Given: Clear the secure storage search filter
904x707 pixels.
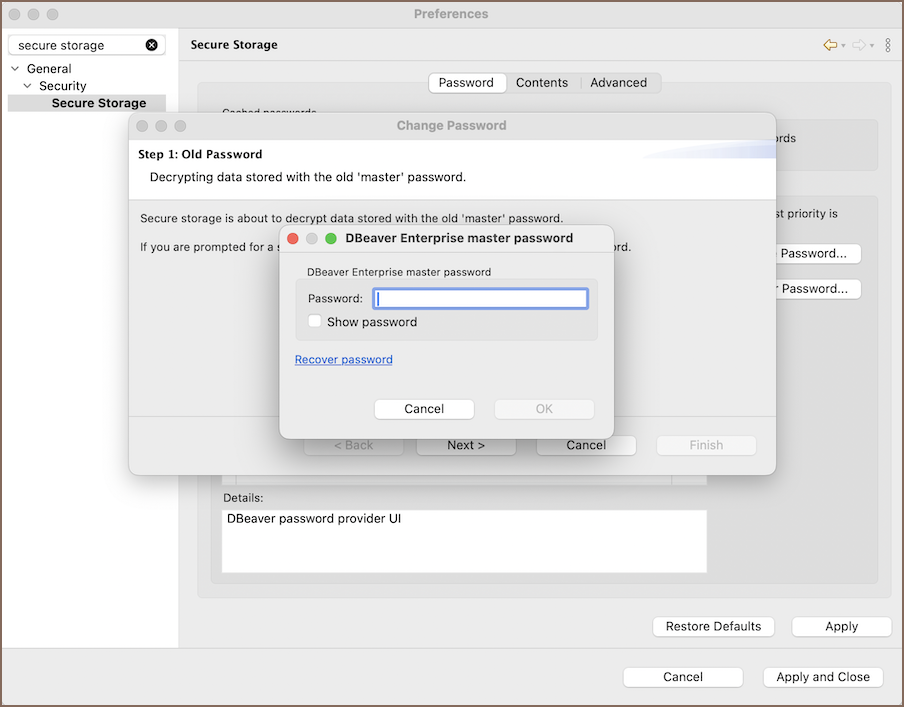Looking at the screenshot, I should coord(152,45).
